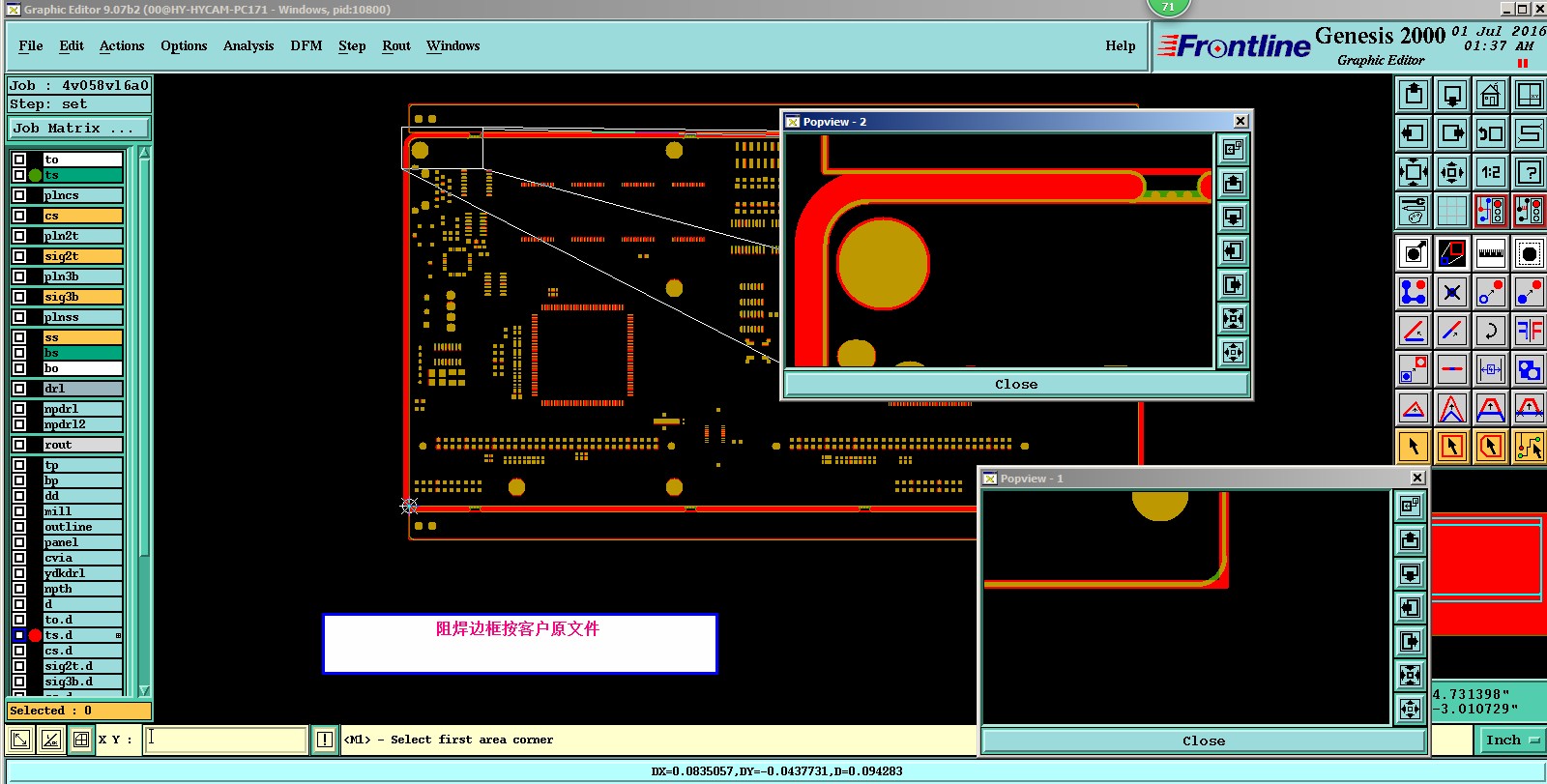The image size is (1547, 784).
Task: Toggle checkbox for layer ts.d
Action: pyautogui.click(x=19, y=635)
